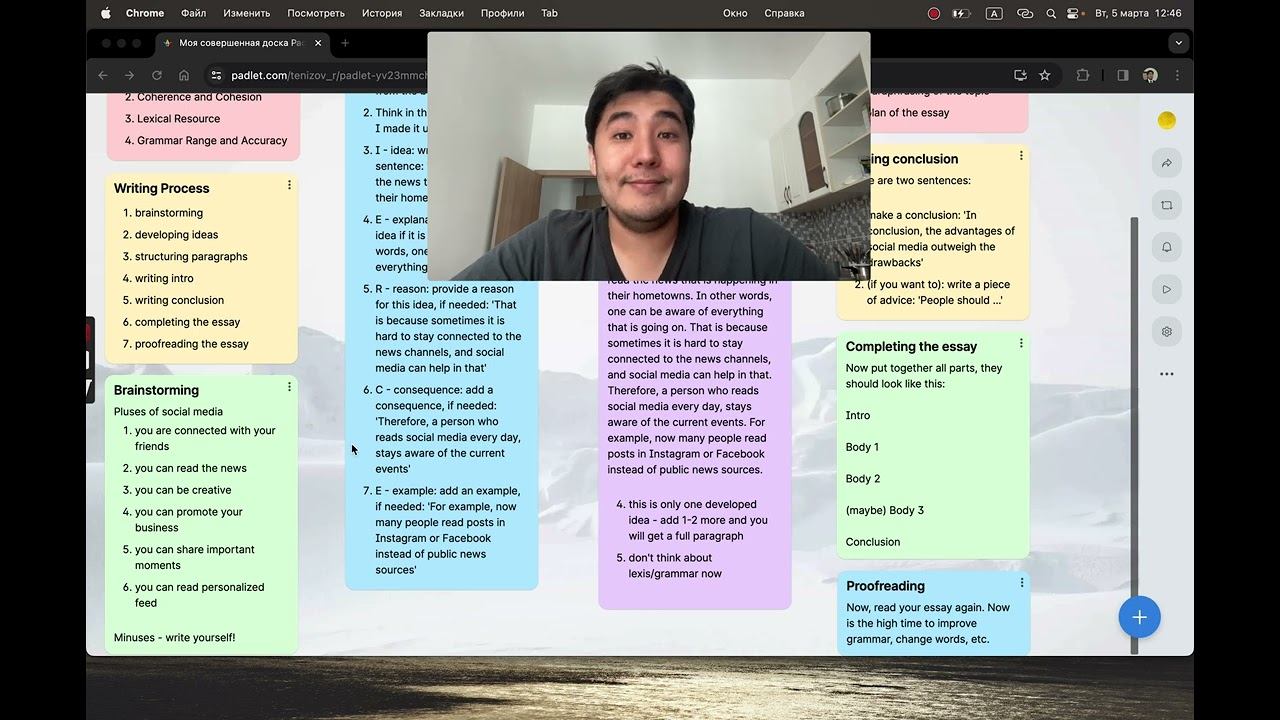Add a new post with plus button
Screen dimensions: 1280x720
[1139, 617]
